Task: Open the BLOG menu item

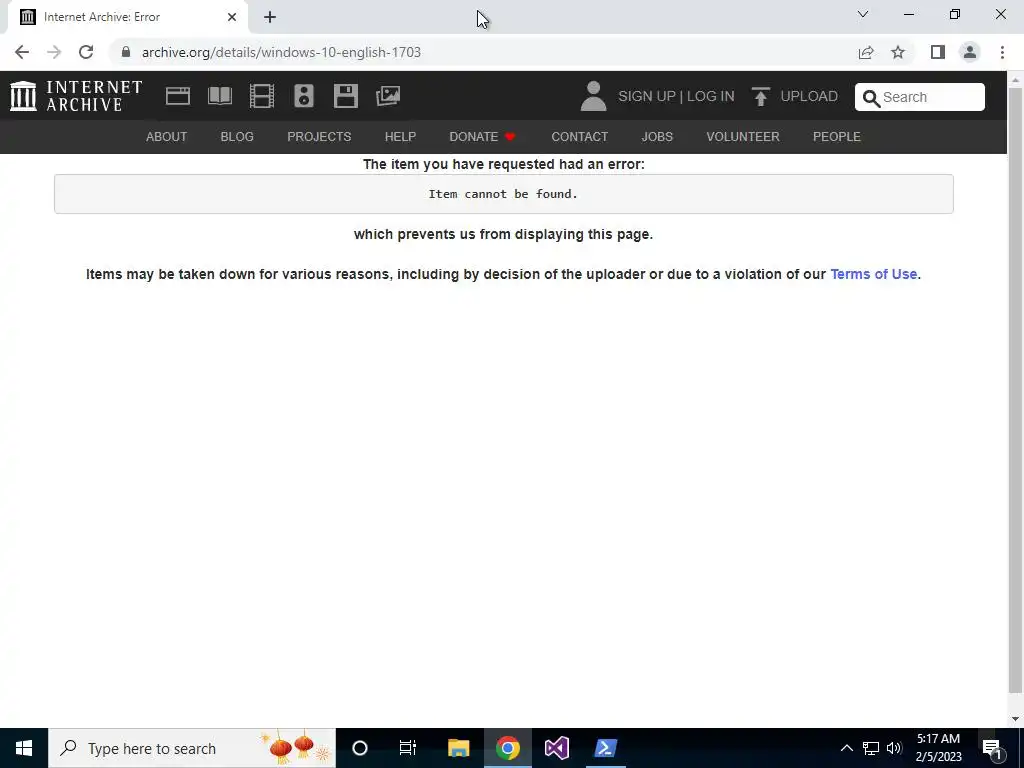Action: pos(237,136)
